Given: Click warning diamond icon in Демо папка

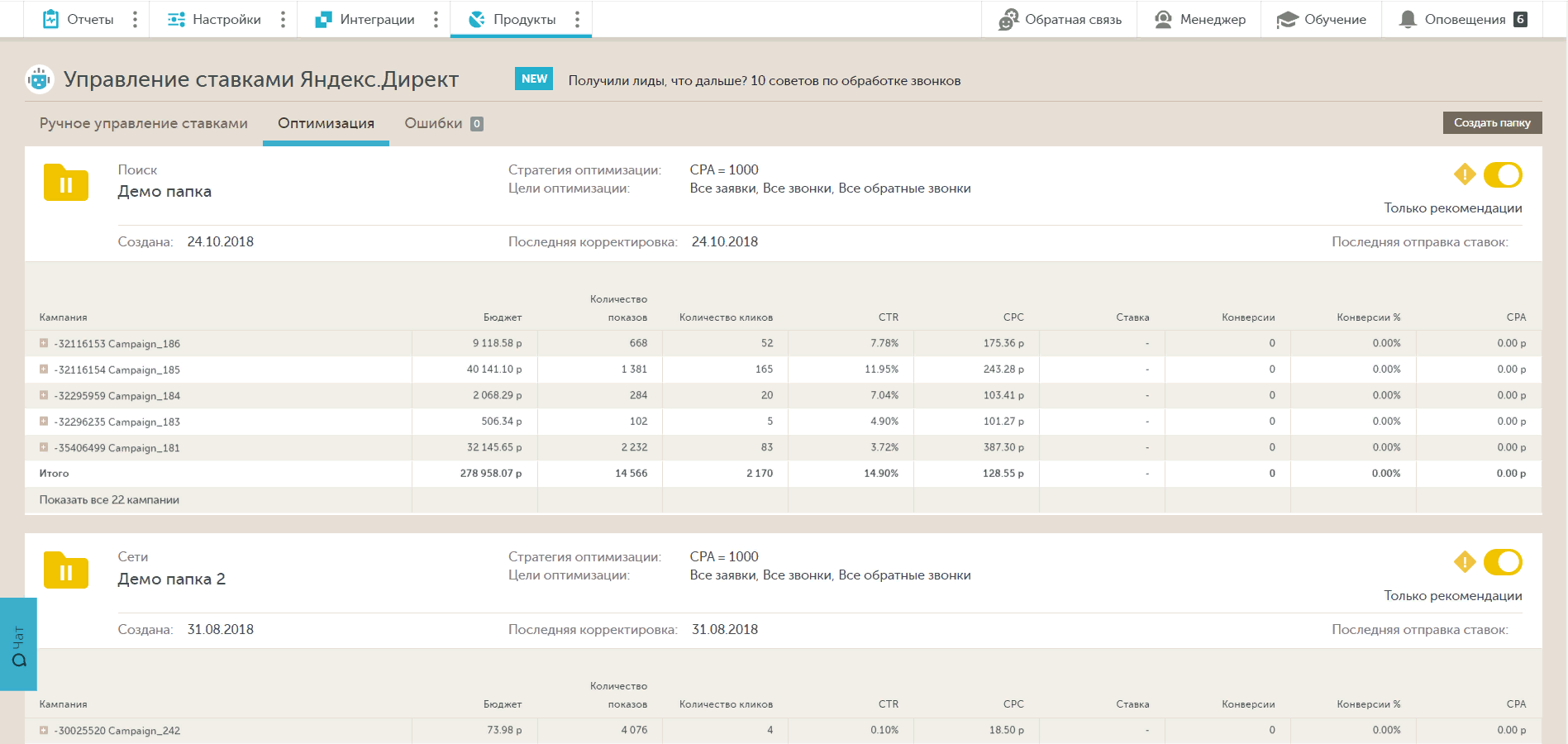Looking at the screenshot, I should (1465, 174).
